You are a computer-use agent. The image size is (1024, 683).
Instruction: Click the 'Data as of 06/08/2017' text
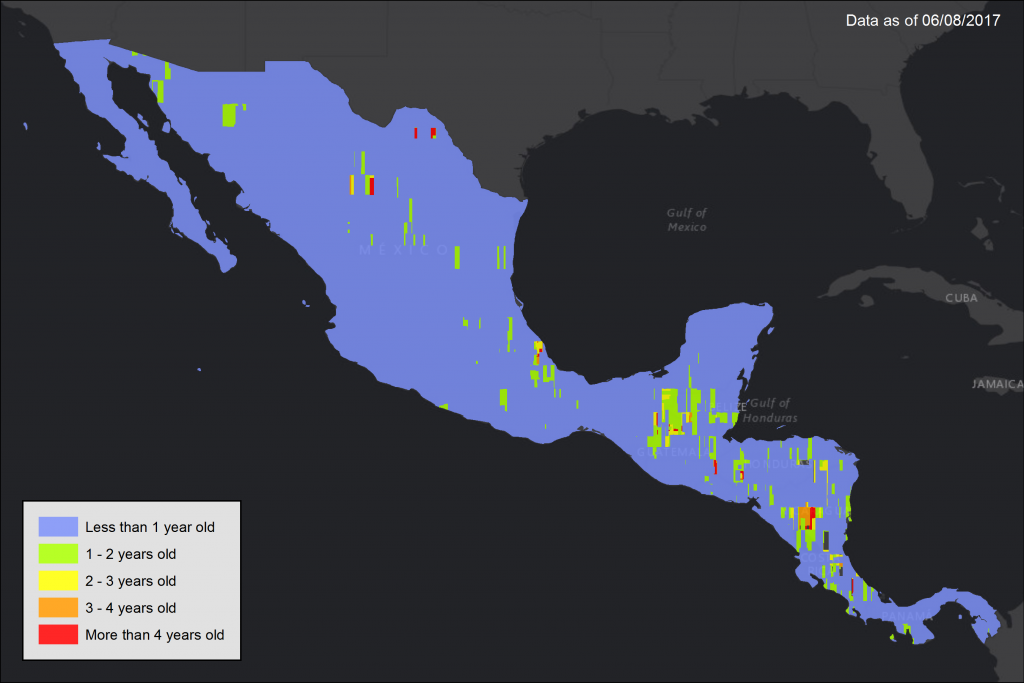point(922,20)
